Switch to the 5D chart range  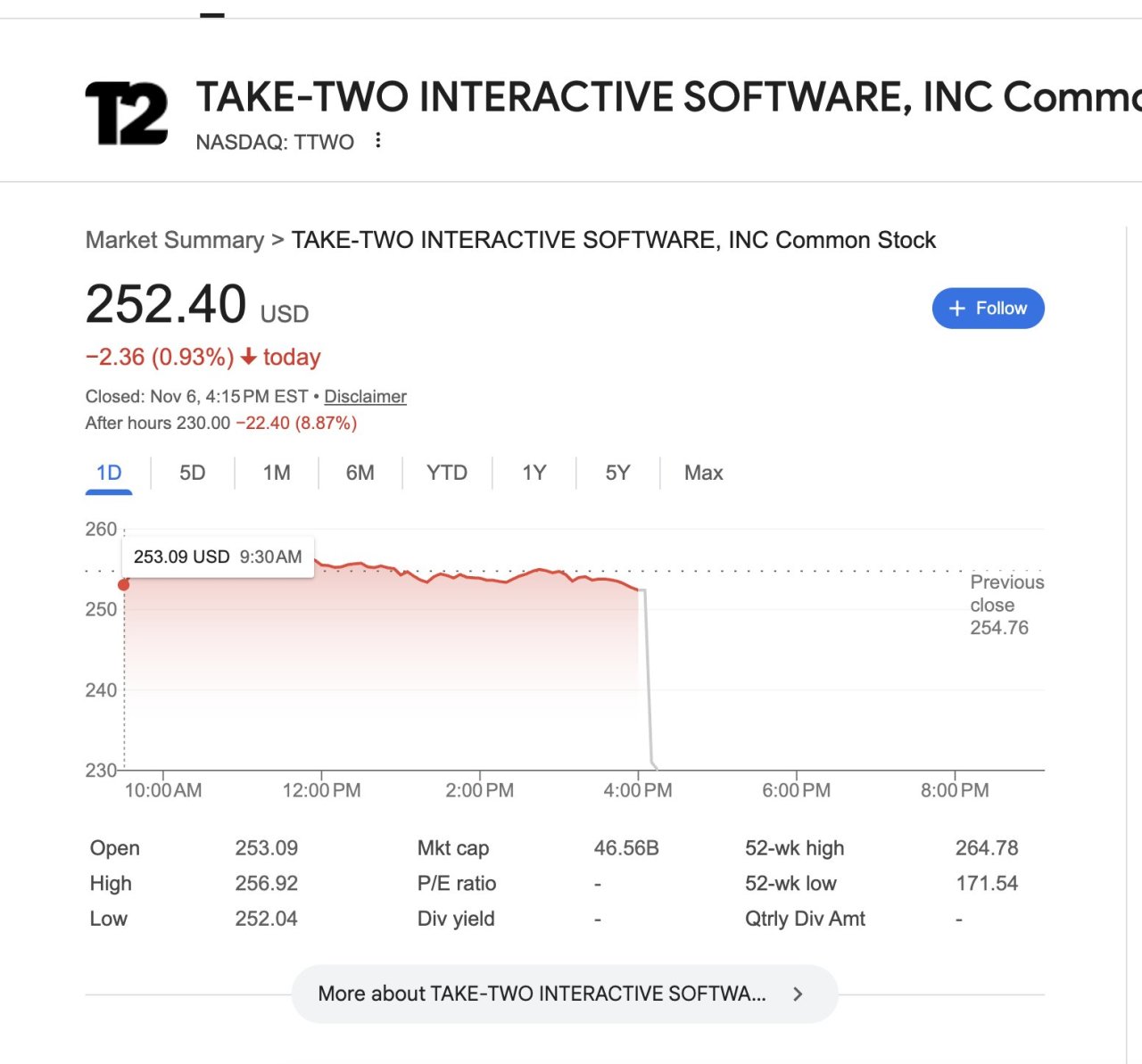point(193,473)
